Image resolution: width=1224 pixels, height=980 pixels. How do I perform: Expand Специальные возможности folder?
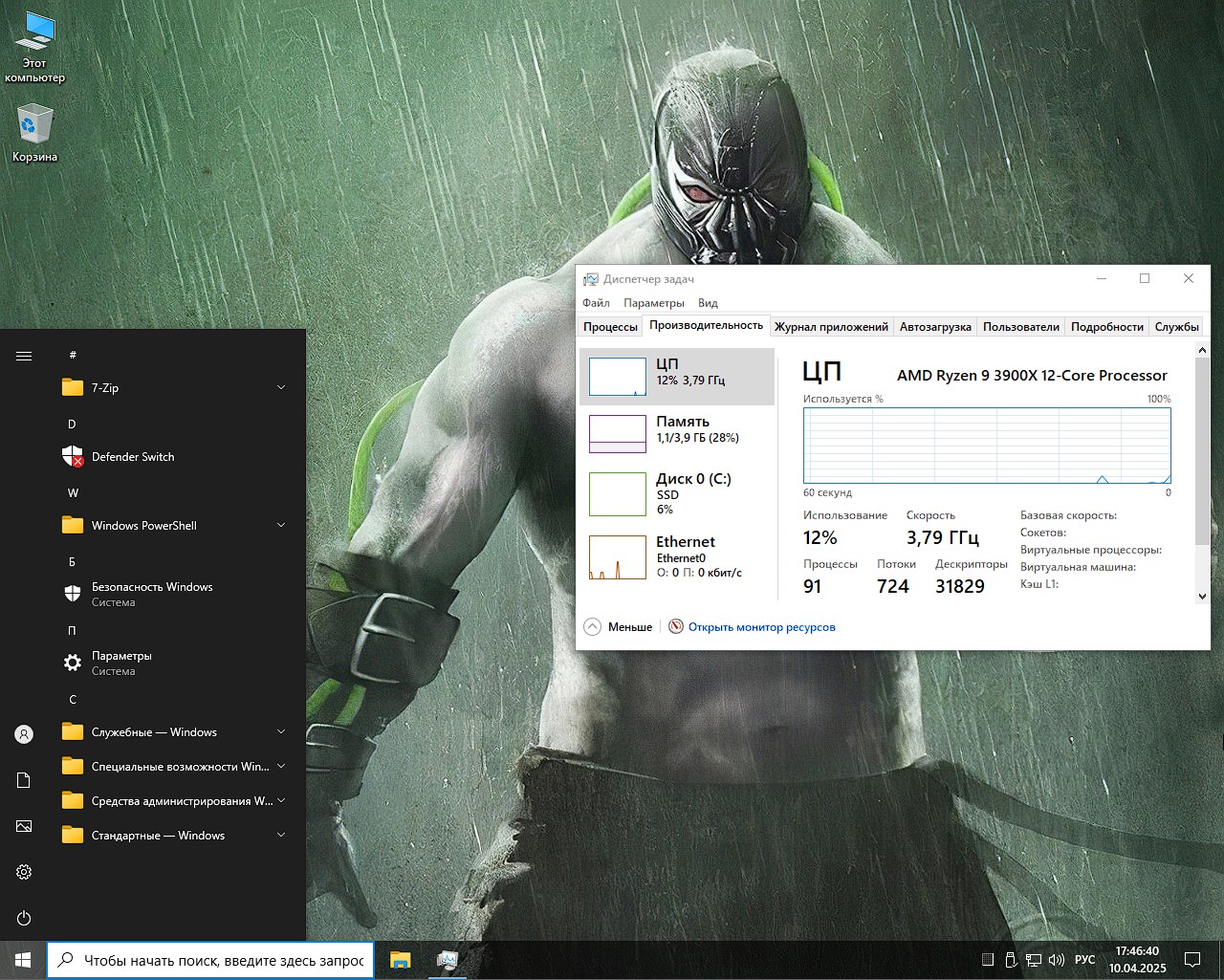point(176,767)
